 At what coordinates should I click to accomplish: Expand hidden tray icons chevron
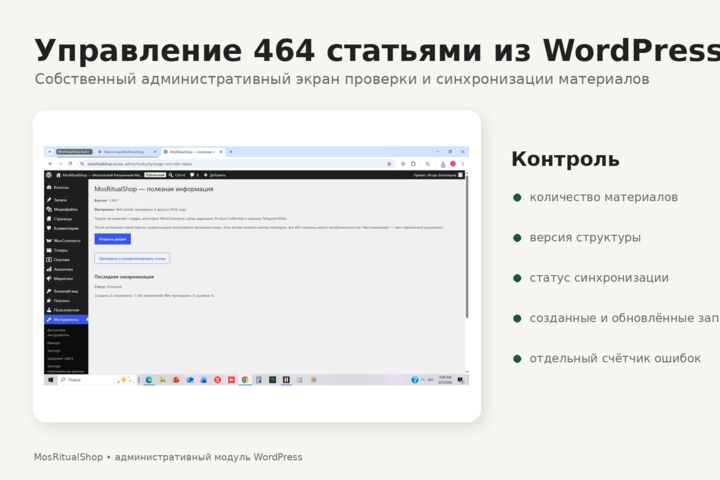[423, 380]
